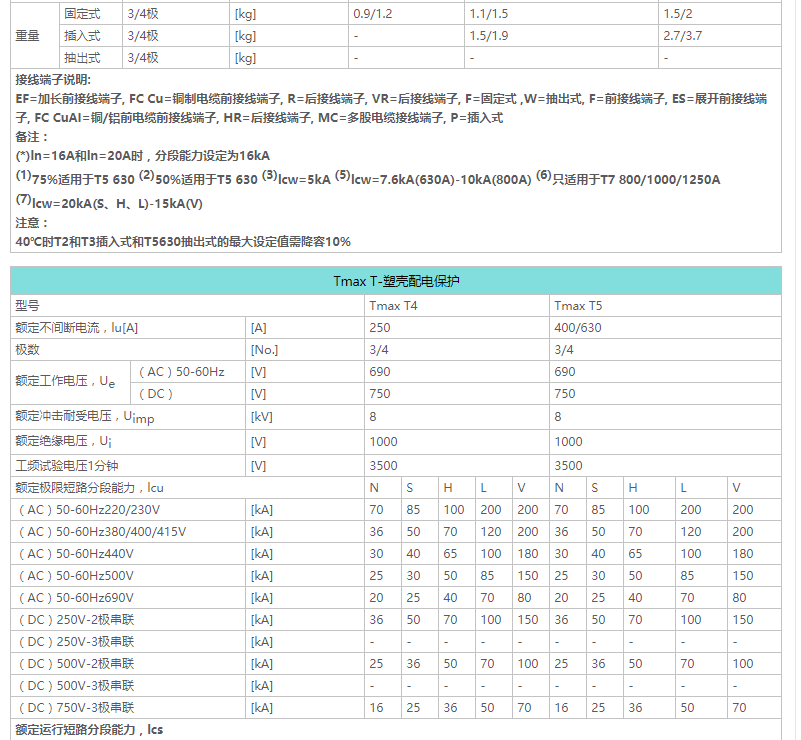The image size is (801, 740).
Task: Click the "400/630" rated current value
Action: click(x=578, y=328)
